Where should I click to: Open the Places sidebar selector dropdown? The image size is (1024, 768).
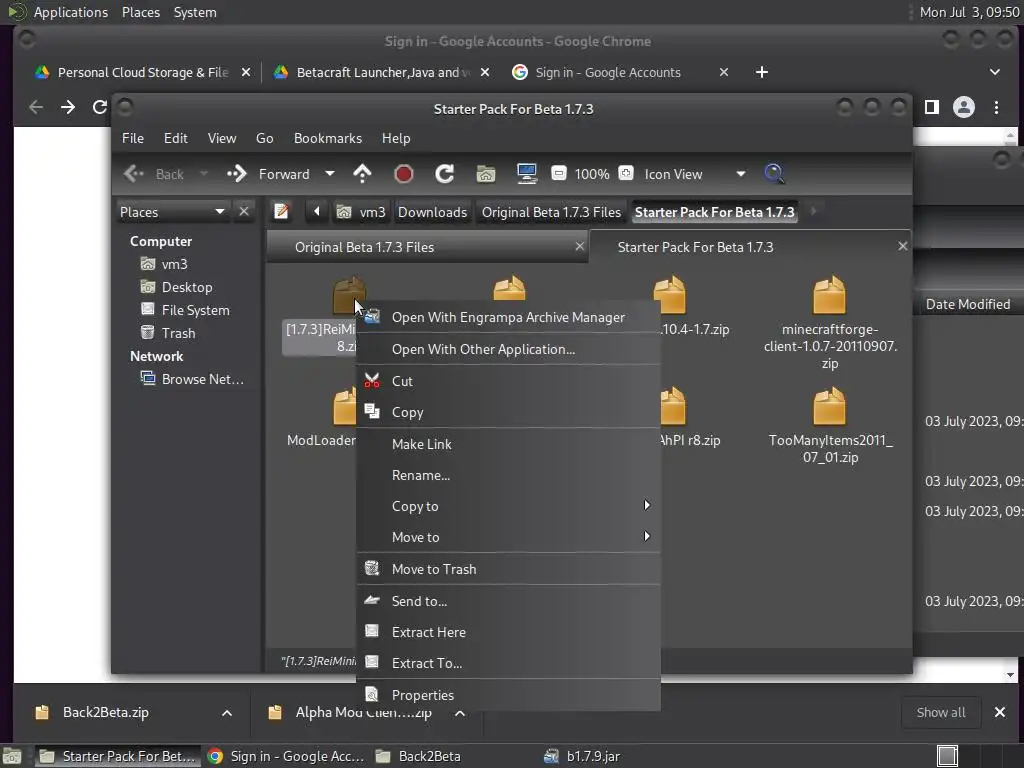tap(172, 212)
